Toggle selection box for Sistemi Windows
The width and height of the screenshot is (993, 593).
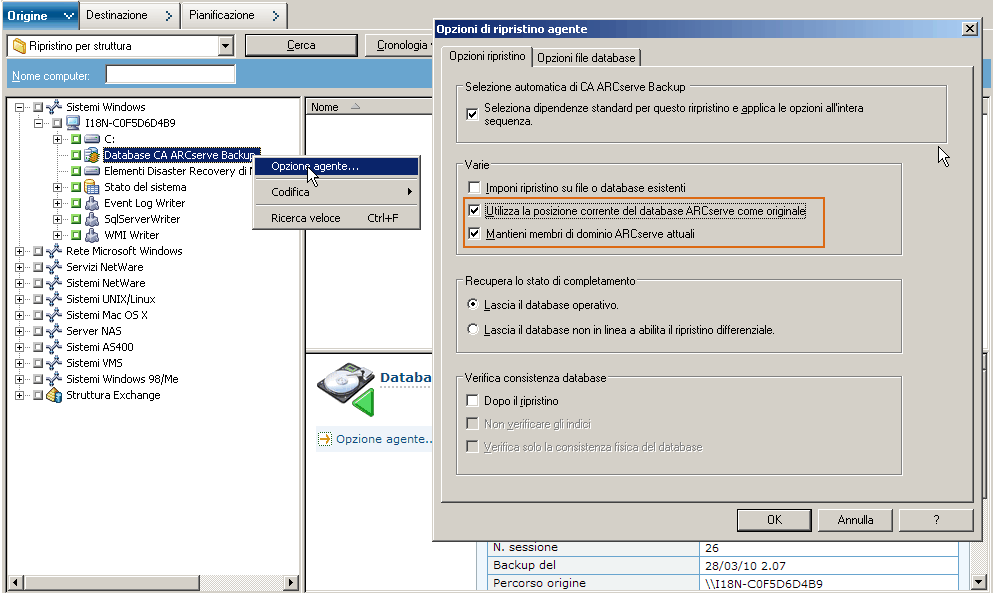[38, 107]
